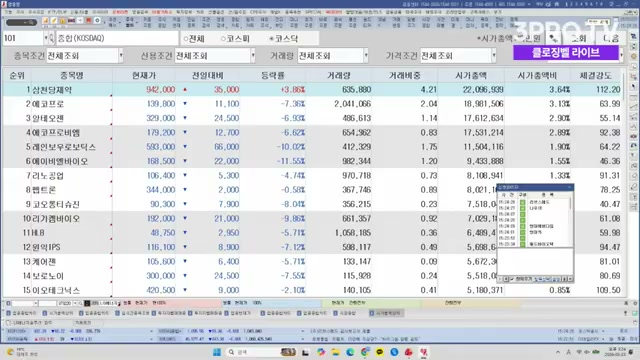640x360 pixels.
Task: Select the 코오롱티슈진 stock name
Action: (56, 204)
